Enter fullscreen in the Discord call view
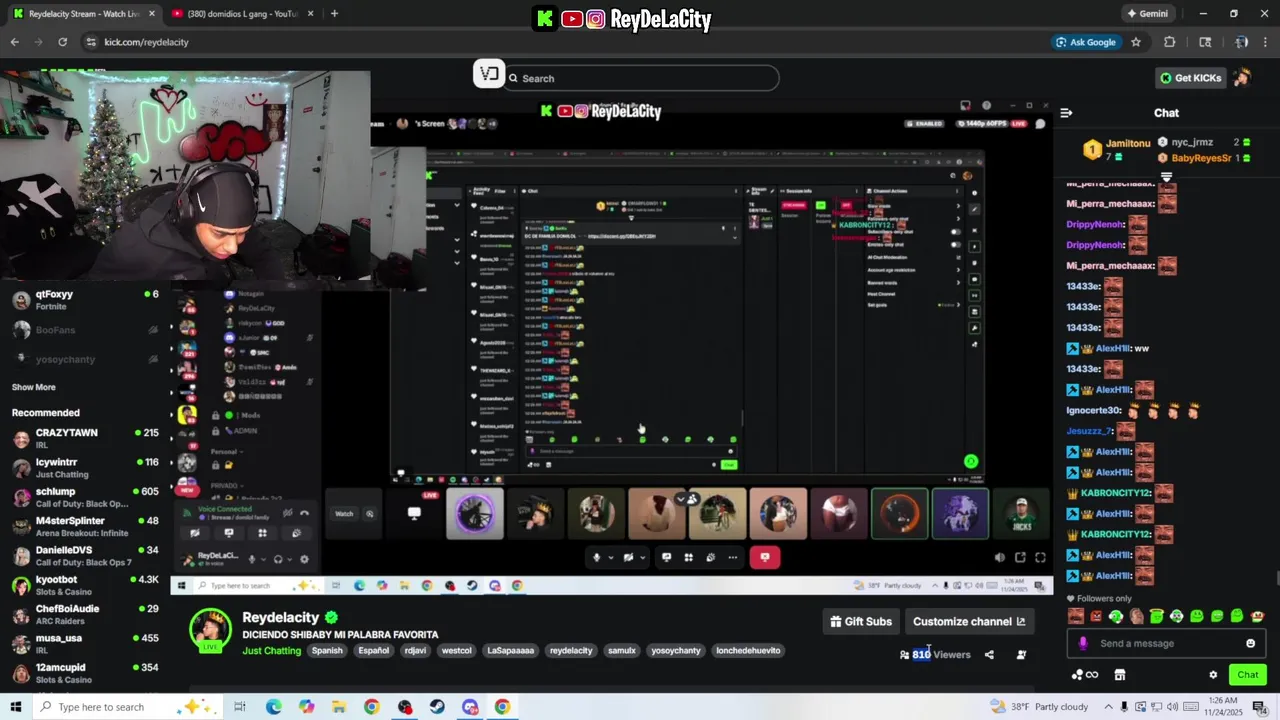This screenshot has width=1280, height=720. point(1040,558)
